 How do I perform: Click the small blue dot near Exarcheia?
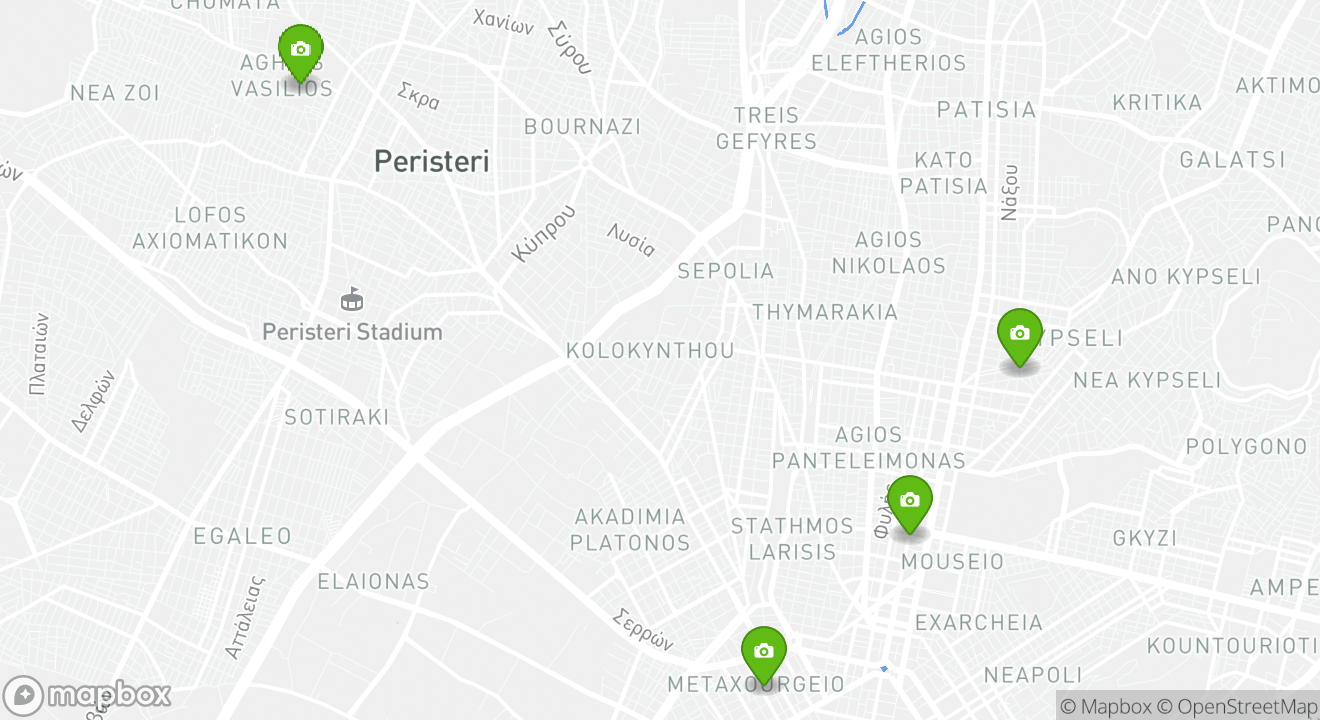point(884,669)
